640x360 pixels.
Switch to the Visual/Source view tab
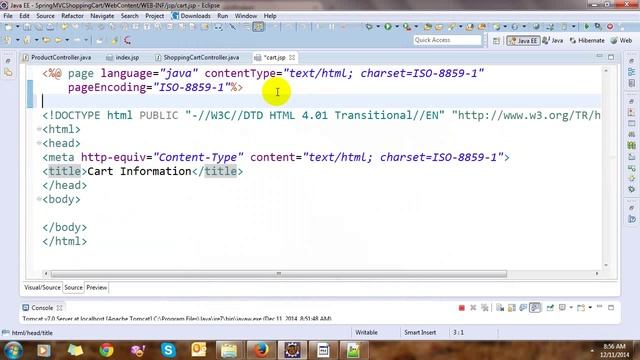tap(42, 288)
